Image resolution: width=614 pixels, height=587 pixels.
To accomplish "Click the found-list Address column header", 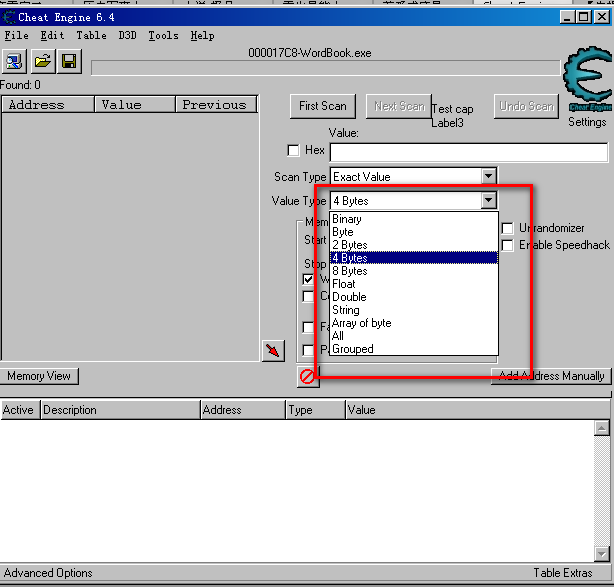I will pos(48,105).
